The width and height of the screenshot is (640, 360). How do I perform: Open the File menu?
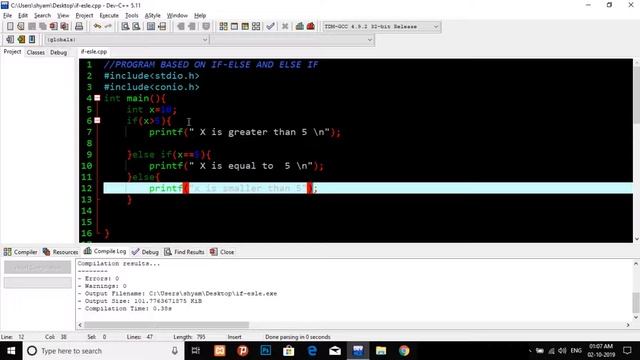7,16
